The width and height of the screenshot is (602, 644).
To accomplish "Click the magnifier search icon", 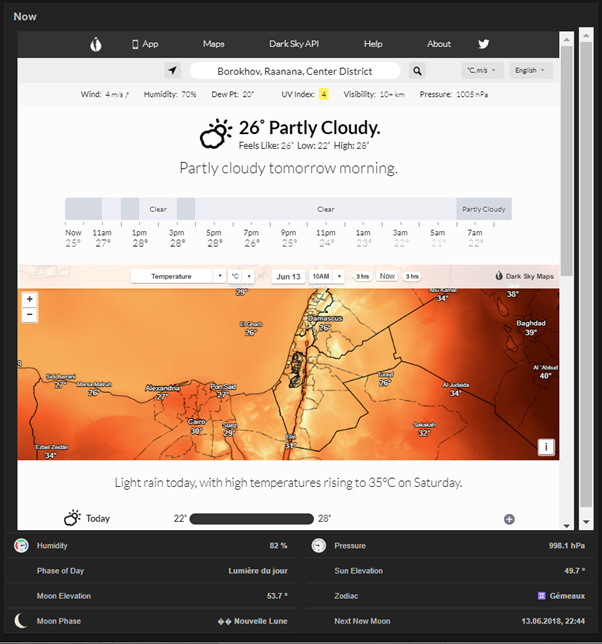I will click(x=417, y=71).
